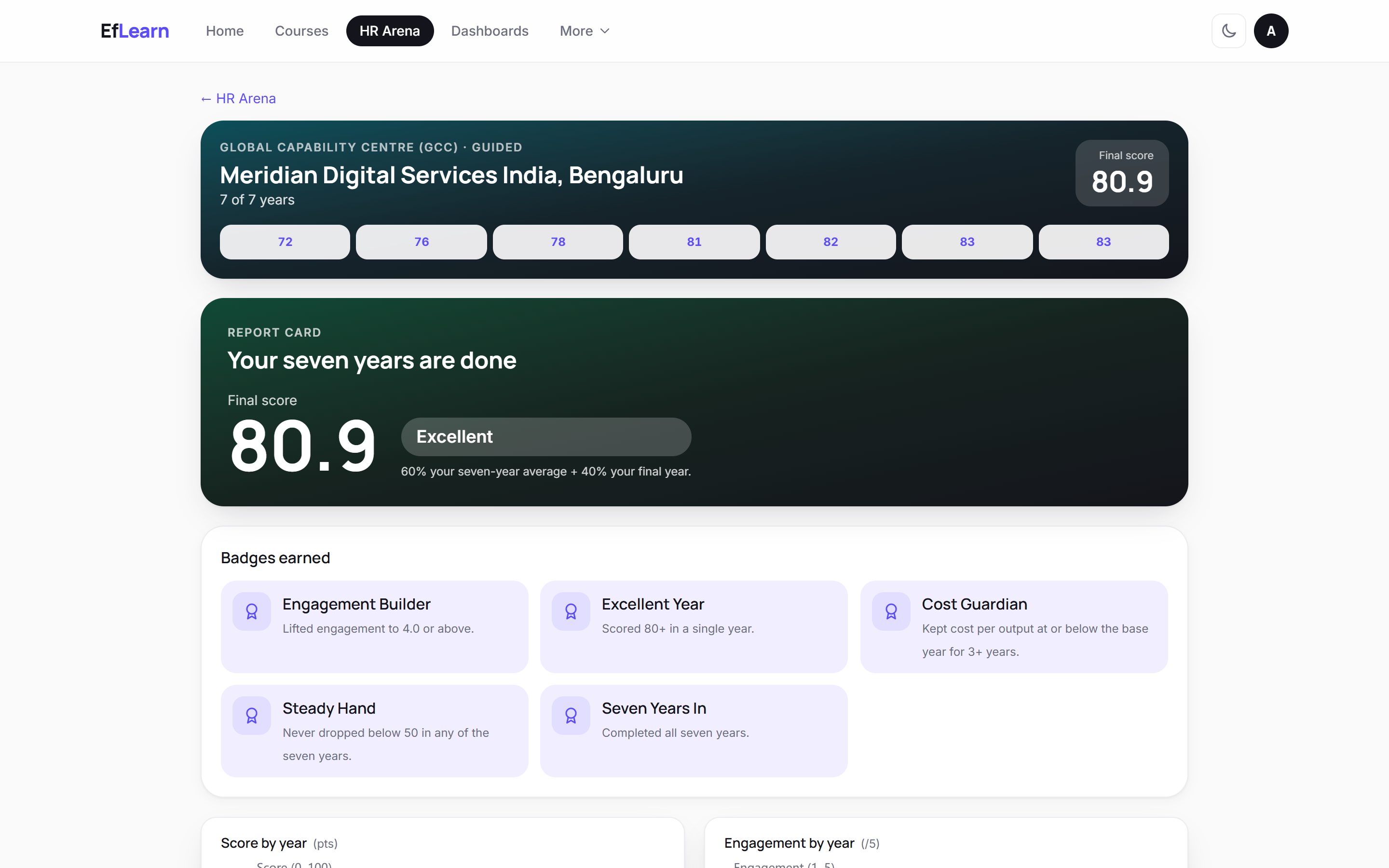Select the year 1 score pill 72
This screenshot has height=868, width=1389.
[285, 242]
